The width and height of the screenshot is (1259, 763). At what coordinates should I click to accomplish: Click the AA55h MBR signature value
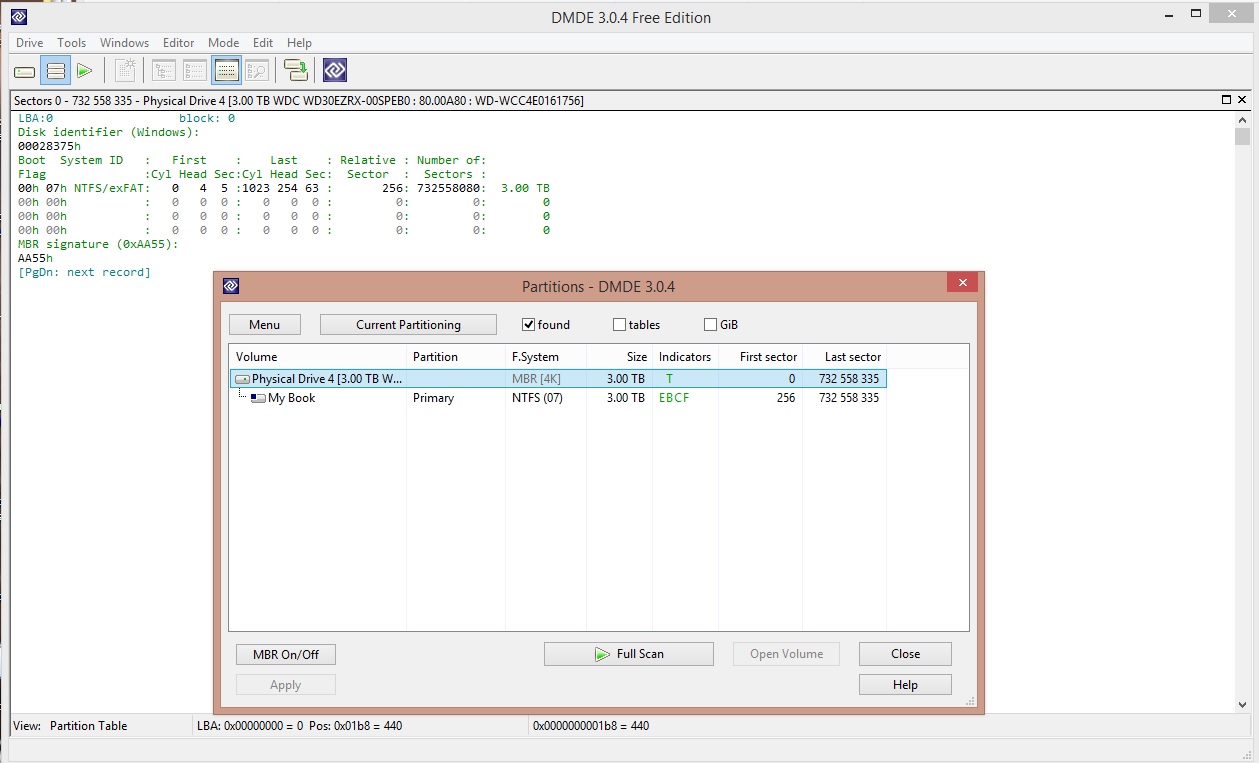[35, 258]
